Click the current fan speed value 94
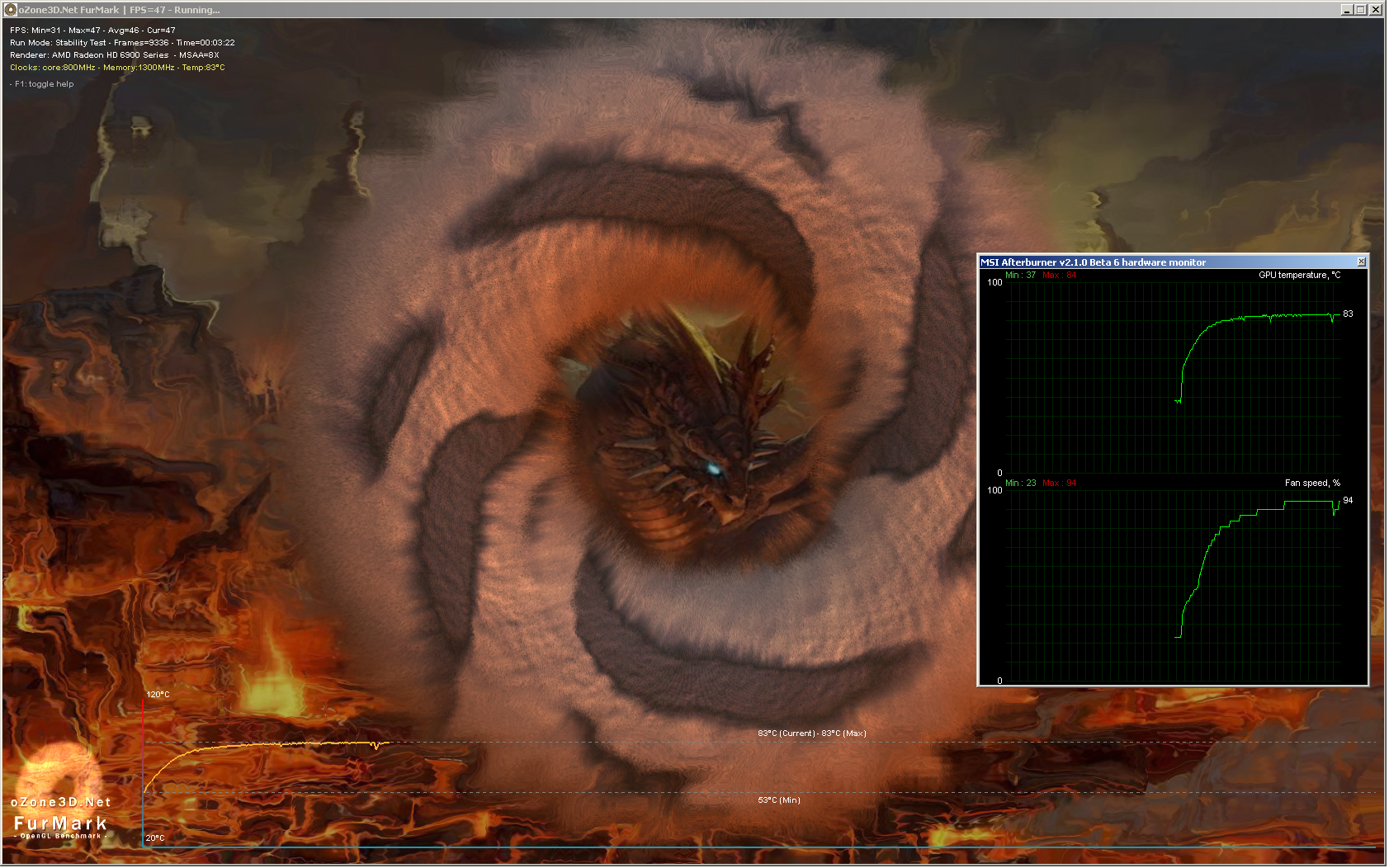 (1348, 501)
